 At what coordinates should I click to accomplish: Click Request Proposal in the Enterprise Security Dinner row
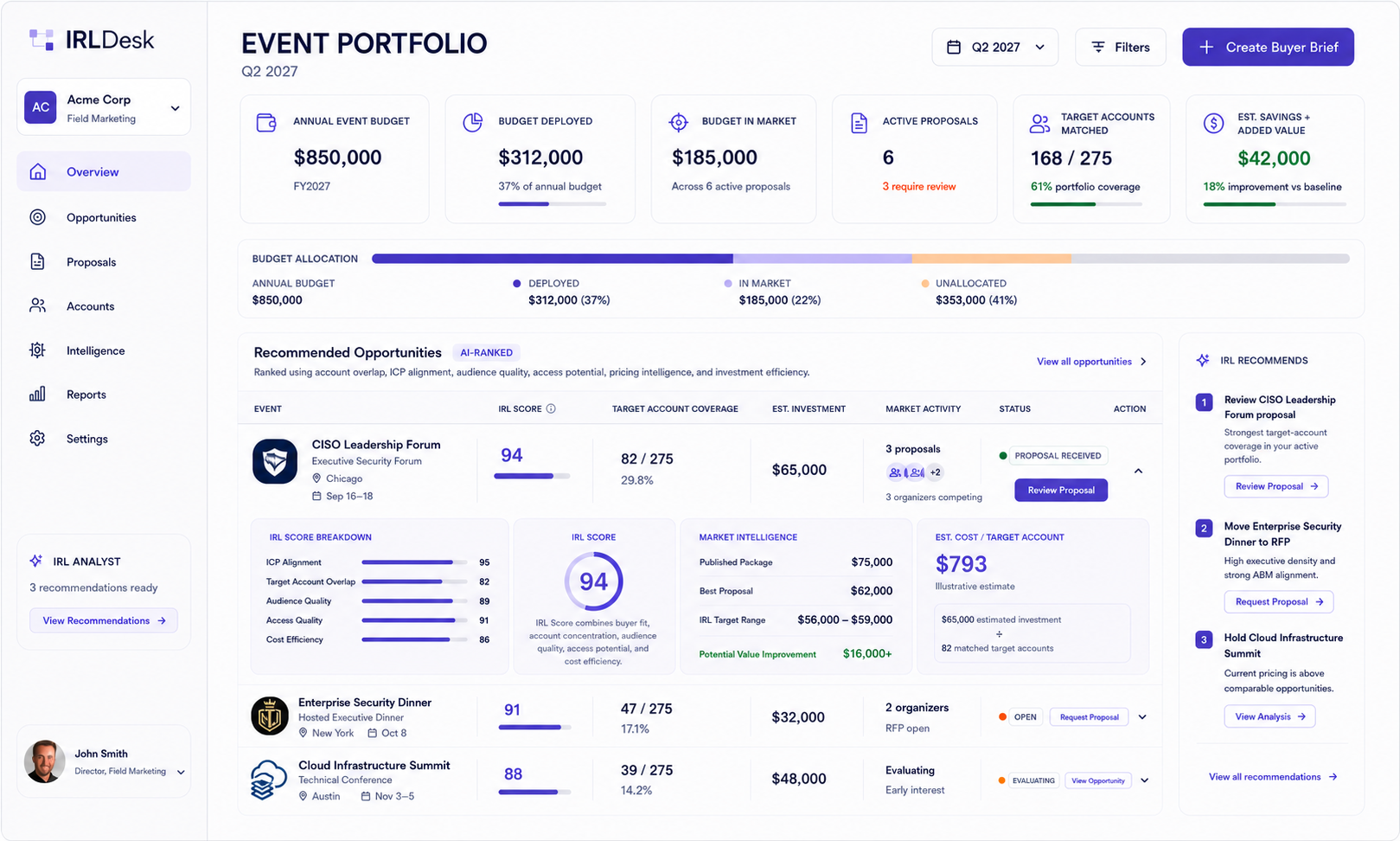pos(1089,717)
